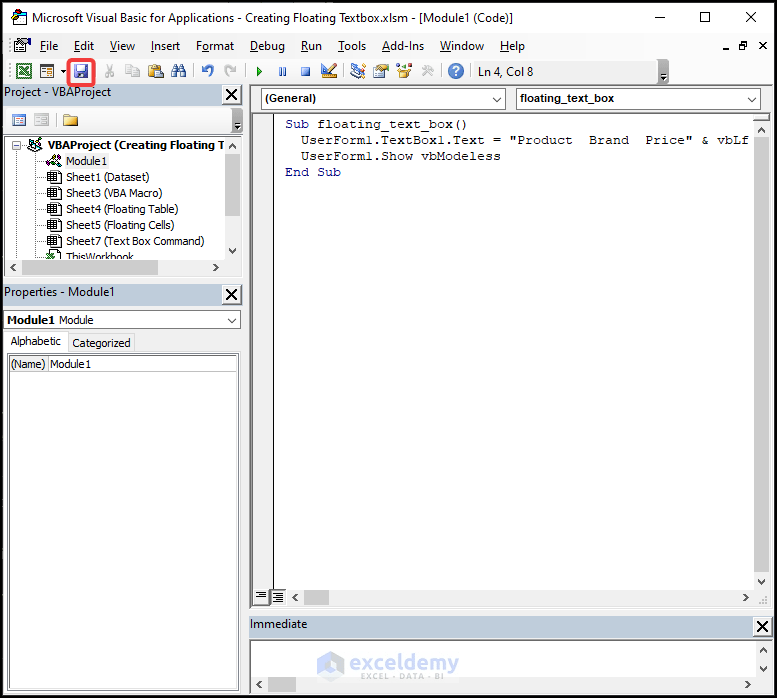777x698 pixels.
Task: Select Sheet4 (Floating Table) tree item
Action: [x=121, y=209]
